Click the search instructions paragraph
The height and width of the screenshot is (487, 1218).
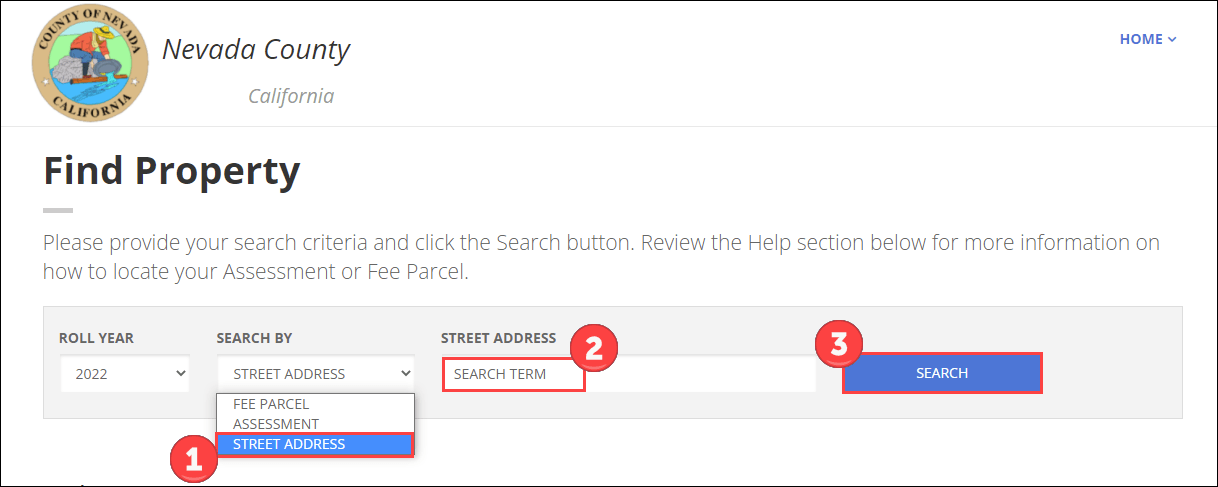click(601, 257)
